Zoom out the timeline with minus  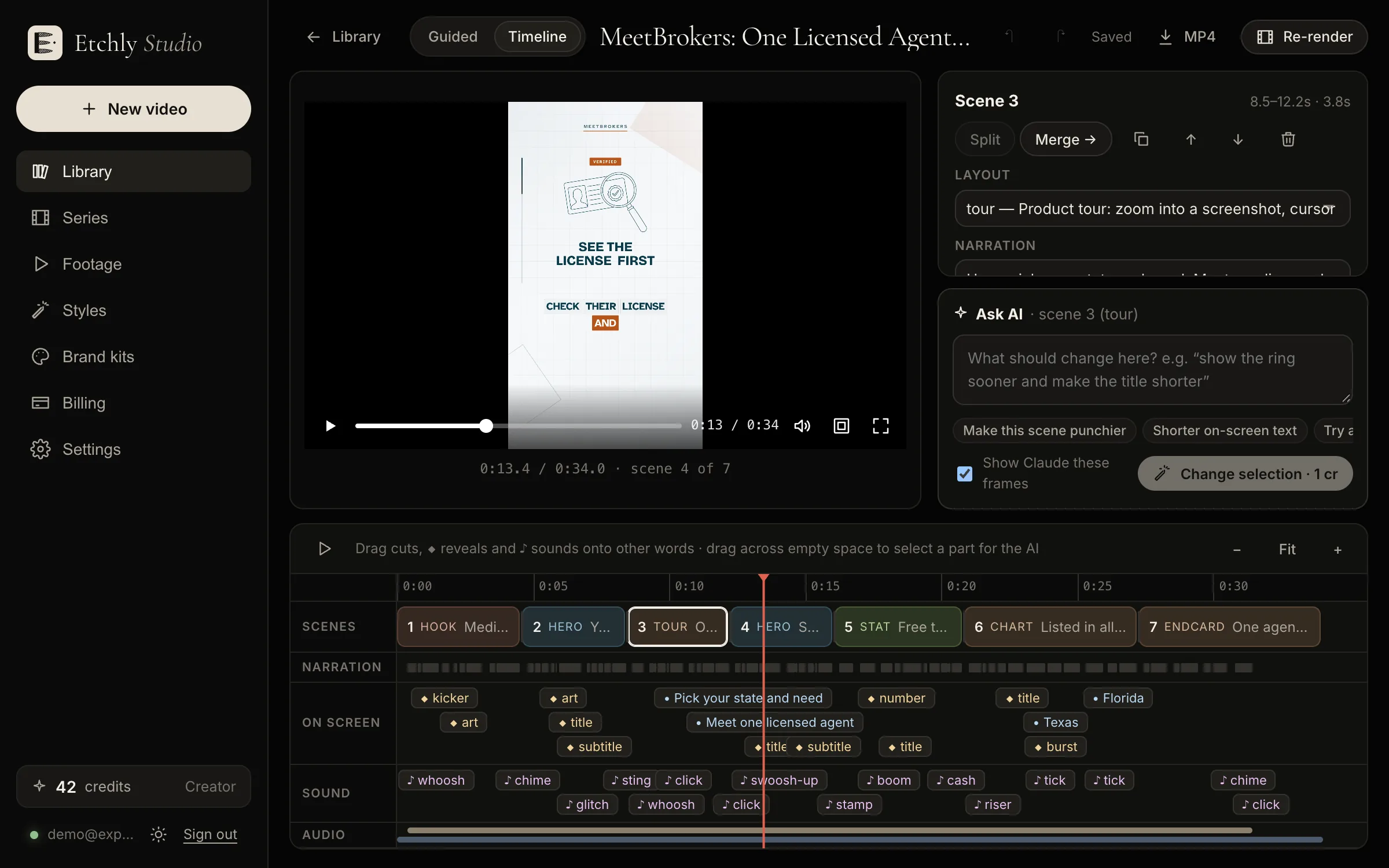pos(1237,550)
